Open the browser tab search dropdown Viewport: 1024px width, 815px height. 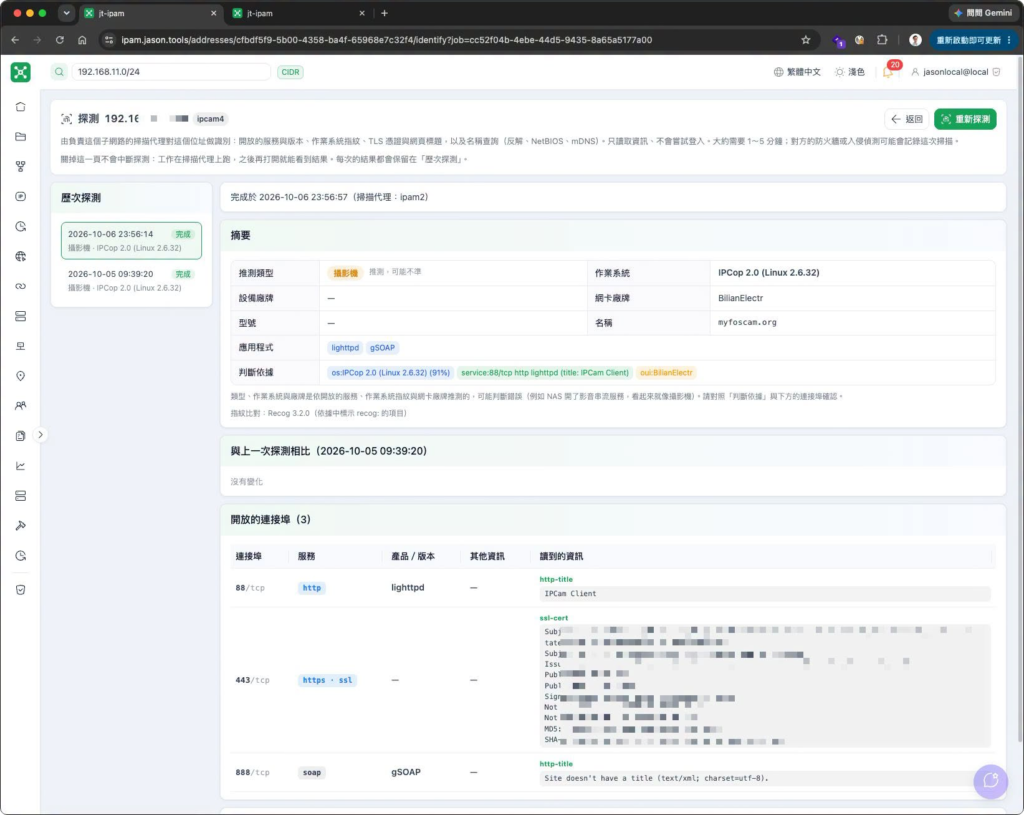66,13
